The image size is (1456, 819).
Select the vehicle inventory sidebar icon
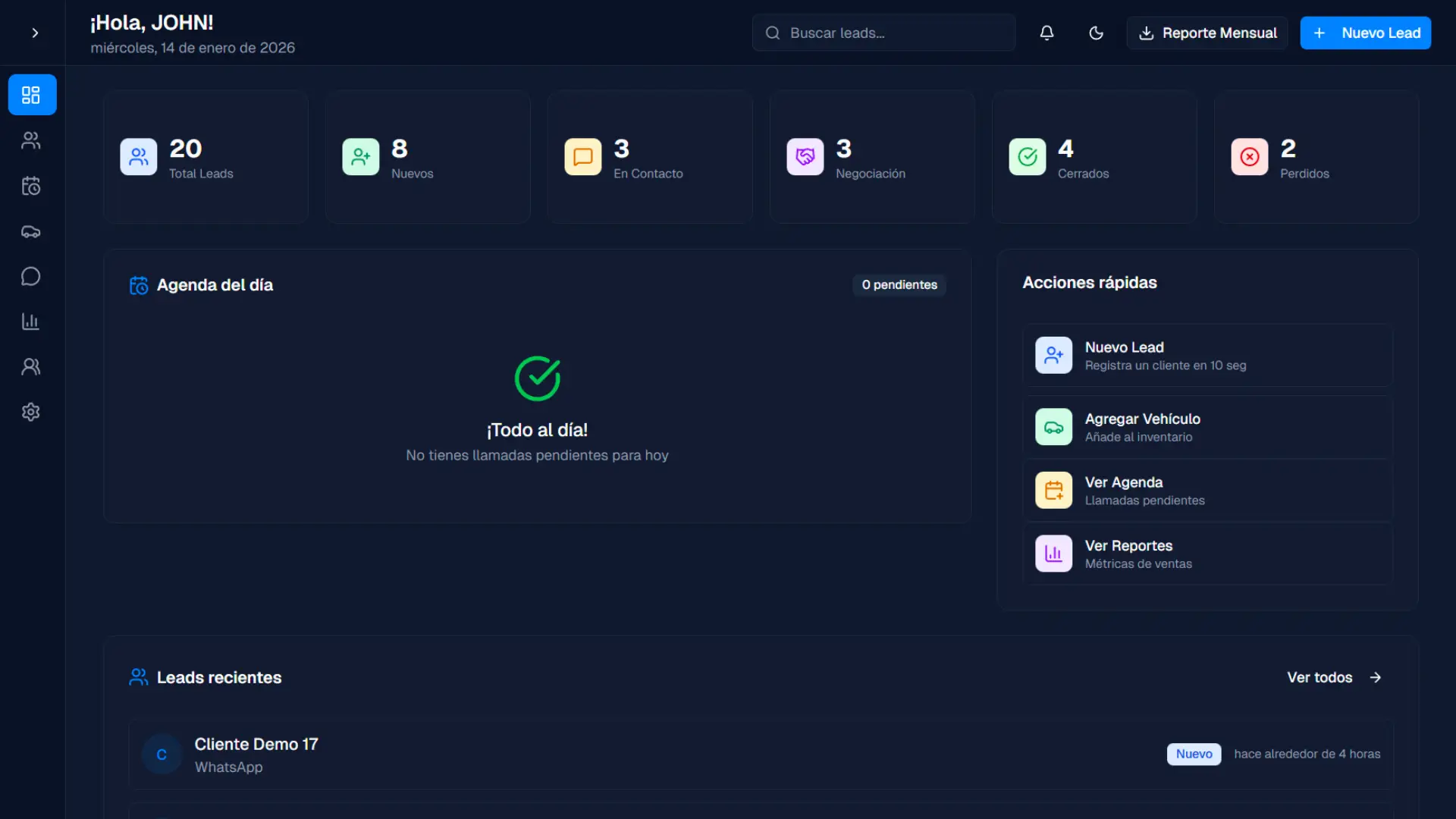pyautogui.click(x=31, y=231)
